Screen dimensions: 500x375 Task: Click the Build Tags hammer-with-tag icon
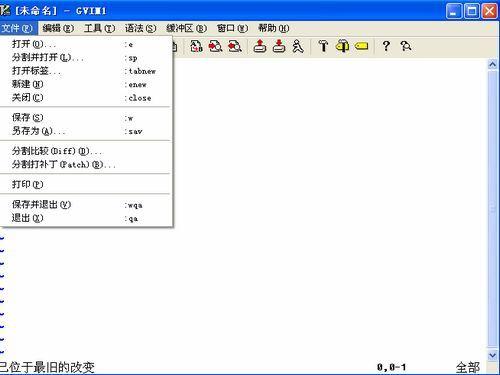click(342, 46)
